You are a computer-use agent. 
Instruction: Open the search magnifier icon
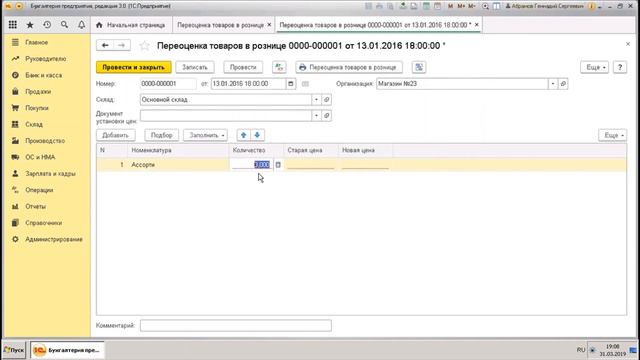pos(64,25)
